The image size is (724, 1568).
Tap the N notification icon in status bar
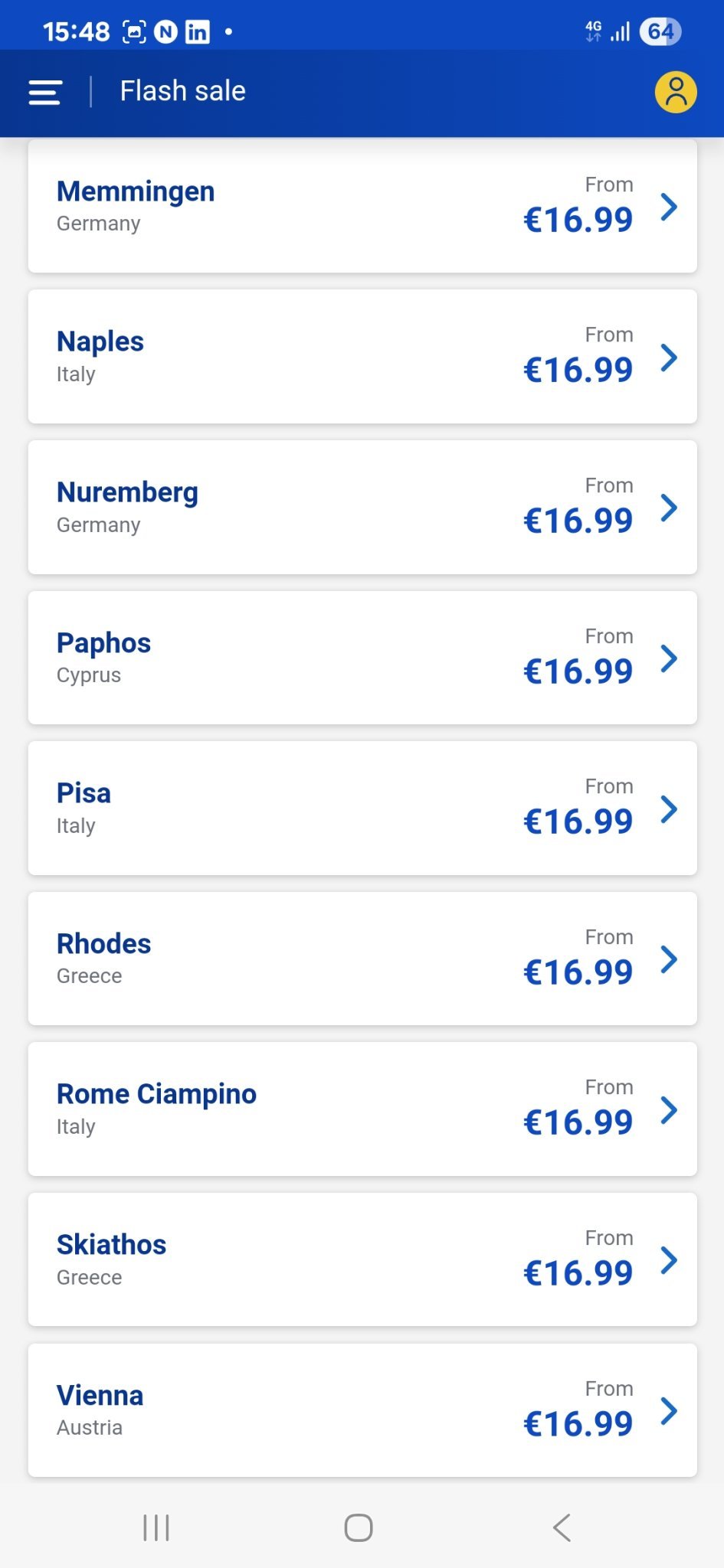click(x=165, y=32)
